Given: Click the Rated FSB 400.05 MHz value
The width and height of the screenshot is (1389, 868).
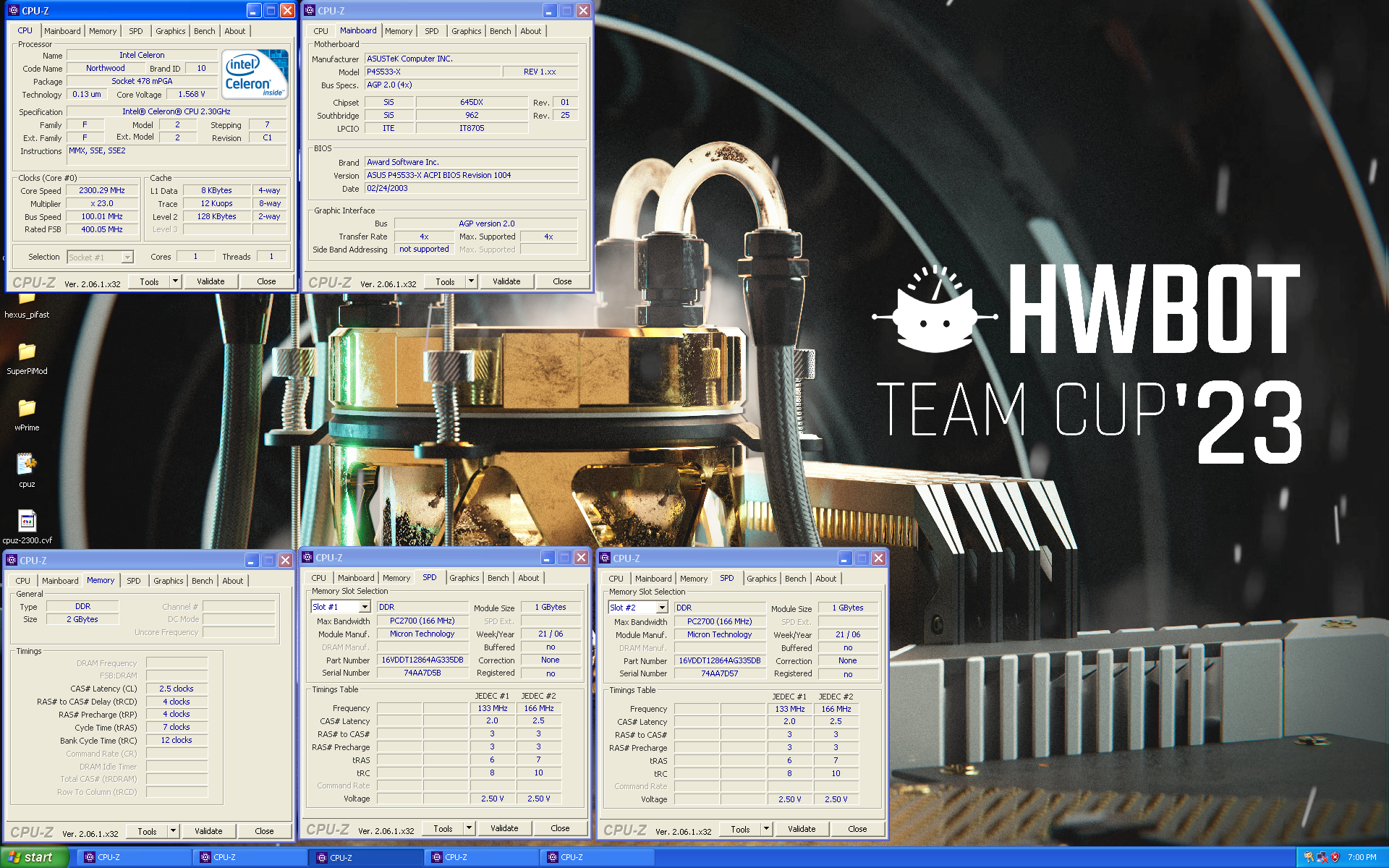Looking at the screenshot, I should (102, 230).
